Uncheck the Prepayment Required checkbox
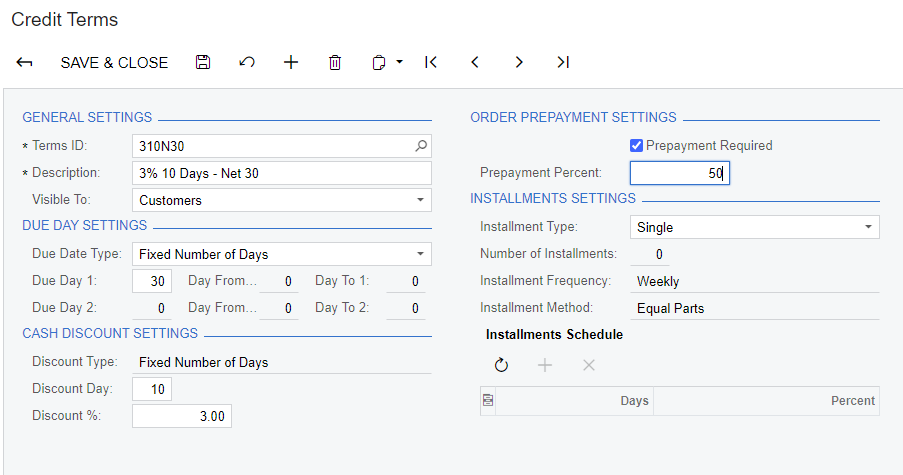 pos(636,146)
